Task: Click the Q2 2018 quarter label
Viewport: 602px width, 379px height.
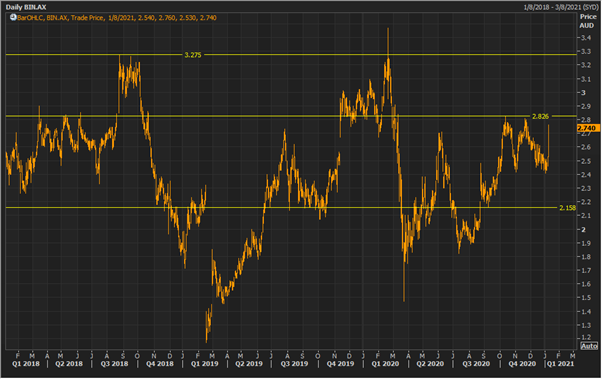Action: pos(69,364)
